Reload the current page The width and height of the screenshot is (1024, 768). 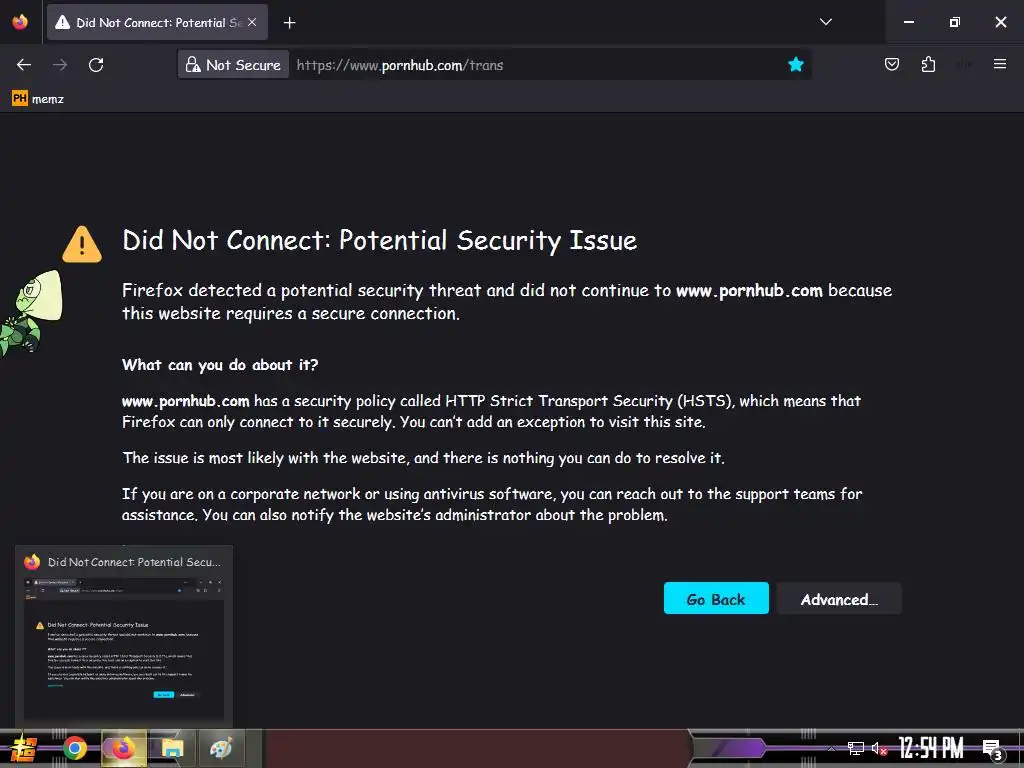(x=96, y=65)
